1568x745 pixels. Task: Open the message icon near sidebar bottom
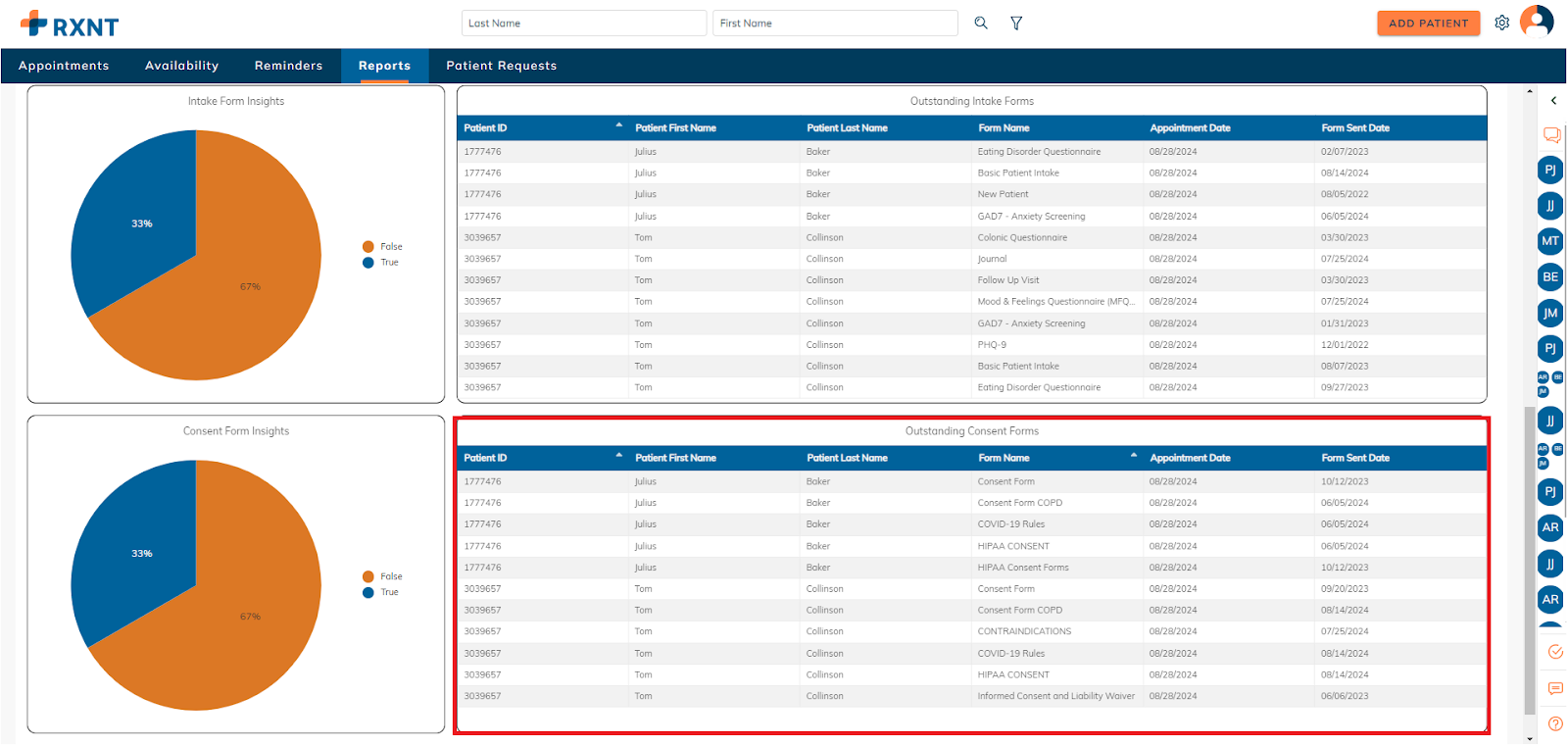point(1555,688)
